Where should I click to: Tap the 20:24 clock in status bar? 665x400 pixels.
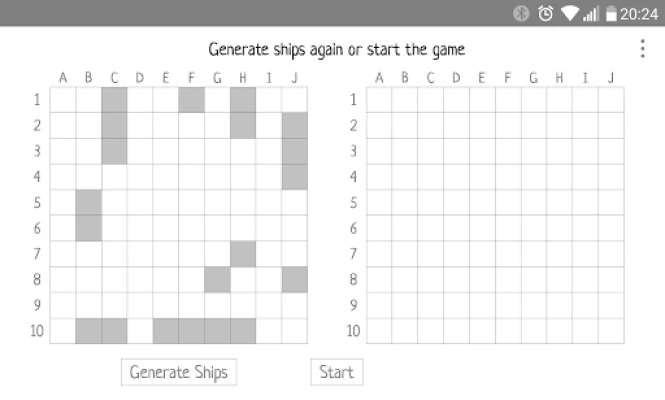pyautogui.click(x=639, y=13)
